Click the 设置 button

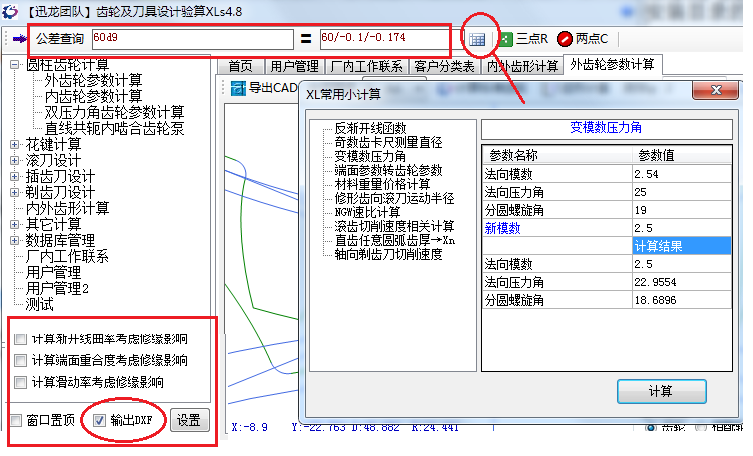tap(189, 420)
